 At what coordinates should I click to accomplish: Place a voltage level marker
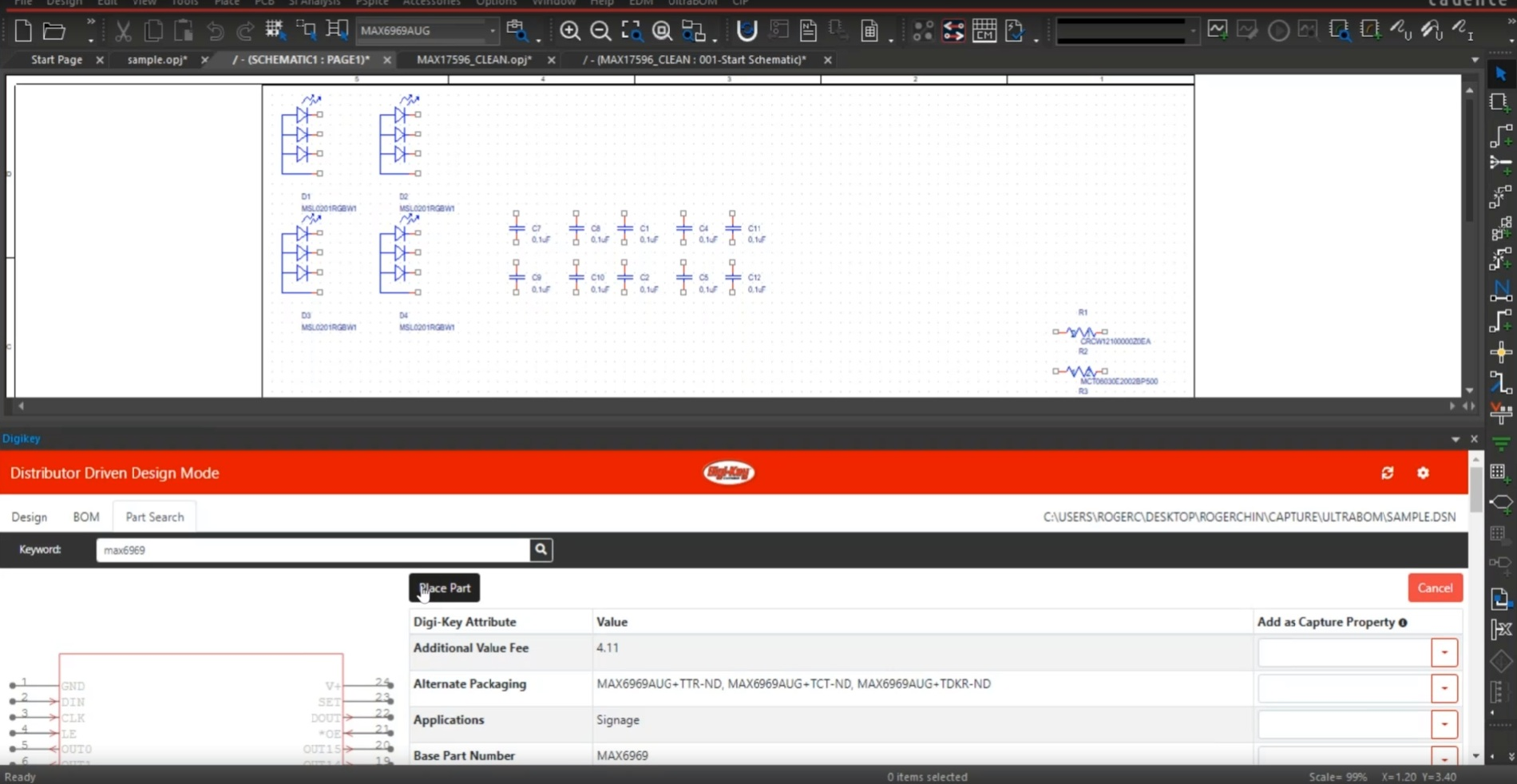click(x=1400, y=30)
